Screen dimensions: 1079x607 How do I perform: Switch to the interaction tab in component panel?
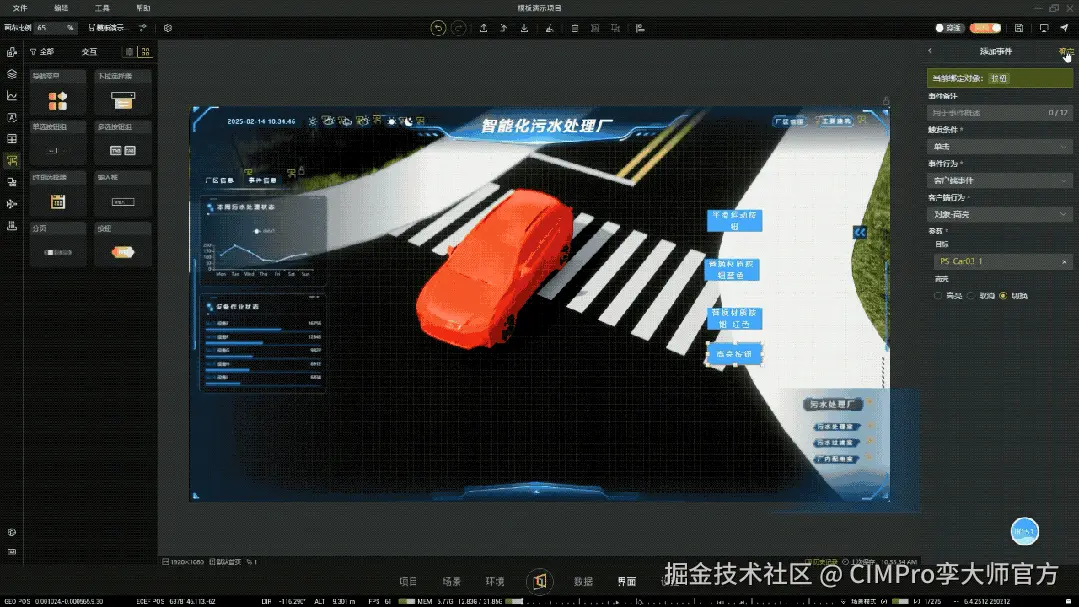tap(89, 52)
